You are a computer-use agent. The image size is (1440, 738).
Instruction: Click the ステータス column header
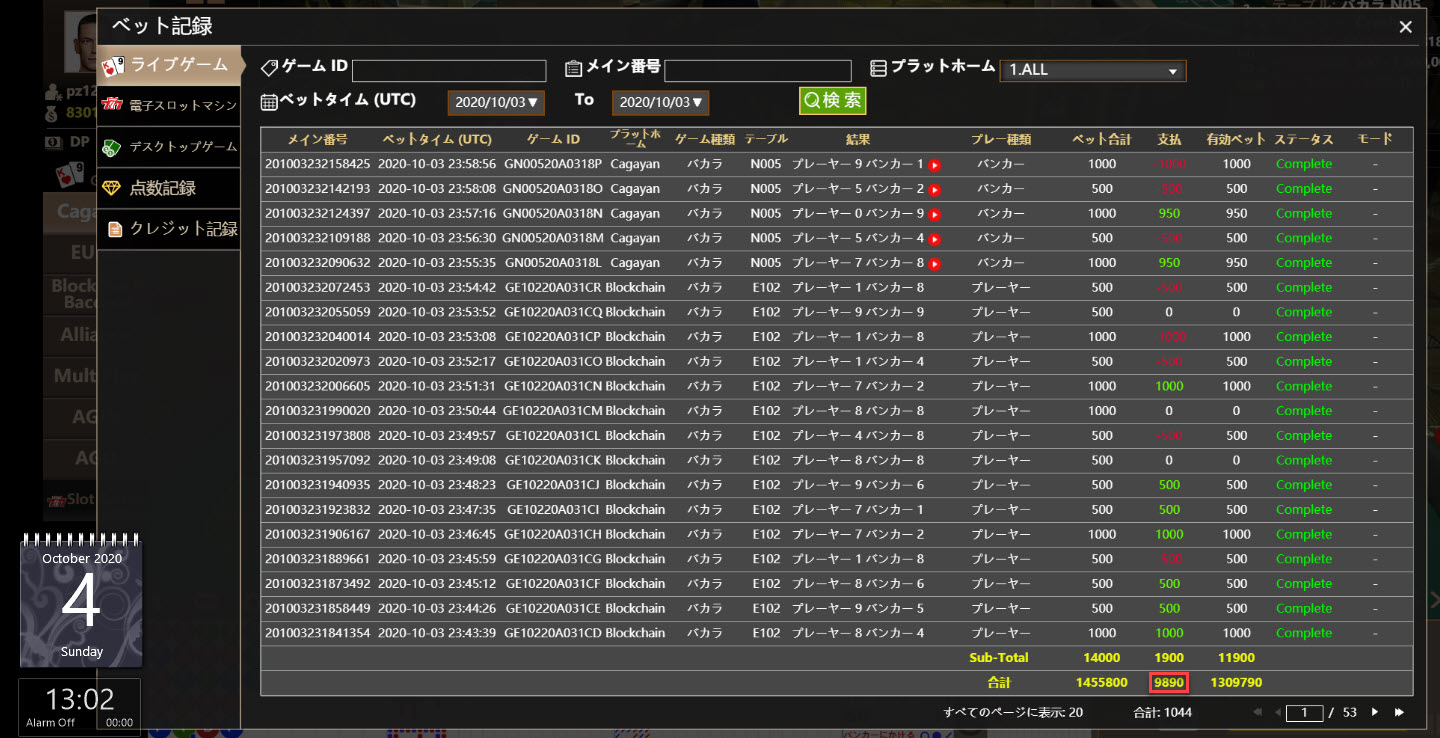pyautogui.click(x=1304, y=140)
